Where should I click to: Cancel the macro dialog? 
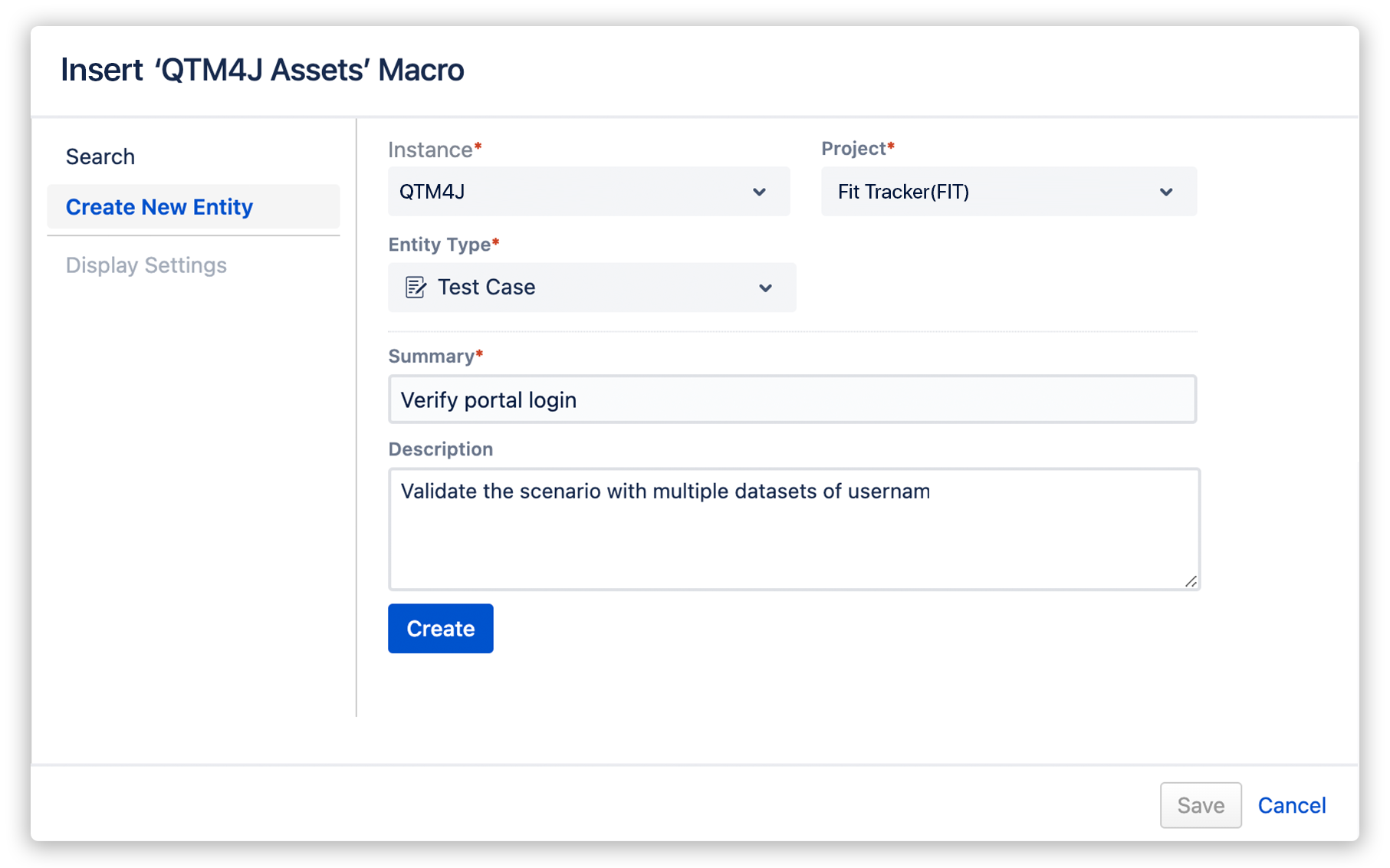click(x=1292, y=805)
